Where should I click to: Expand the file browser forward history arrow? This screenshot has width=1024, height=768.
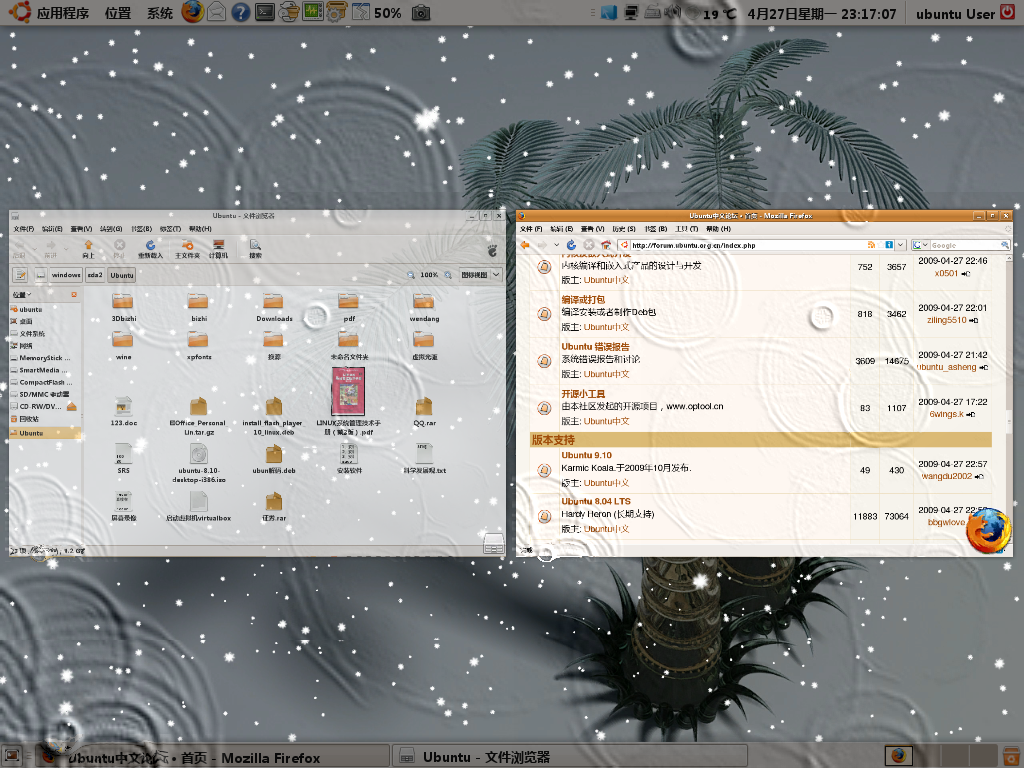(x=66, y=248)
